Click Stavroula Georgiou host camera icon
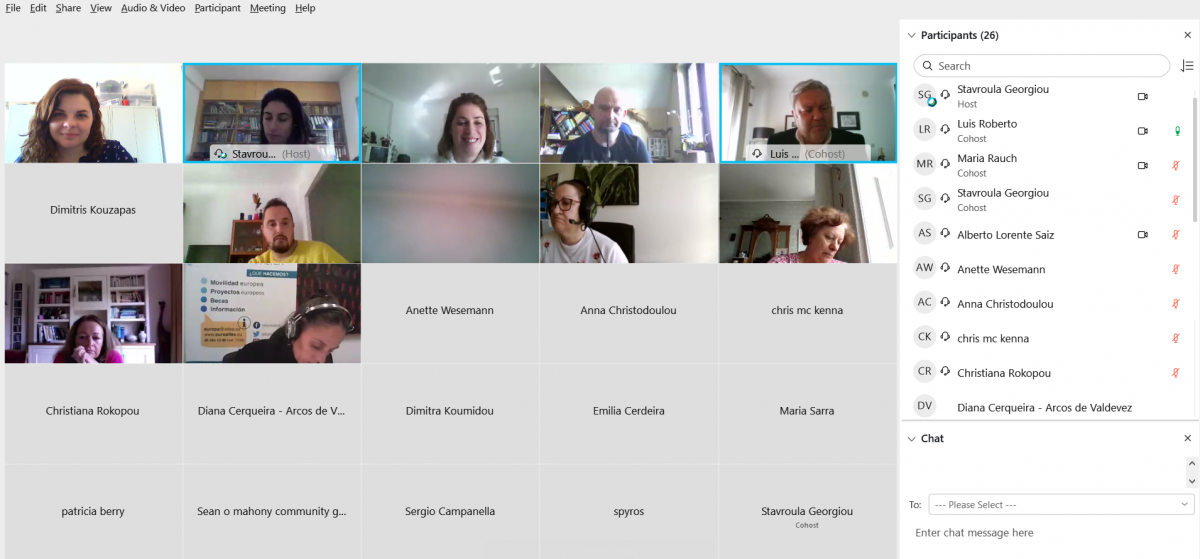1200x559 pixels. [1142, 97]
